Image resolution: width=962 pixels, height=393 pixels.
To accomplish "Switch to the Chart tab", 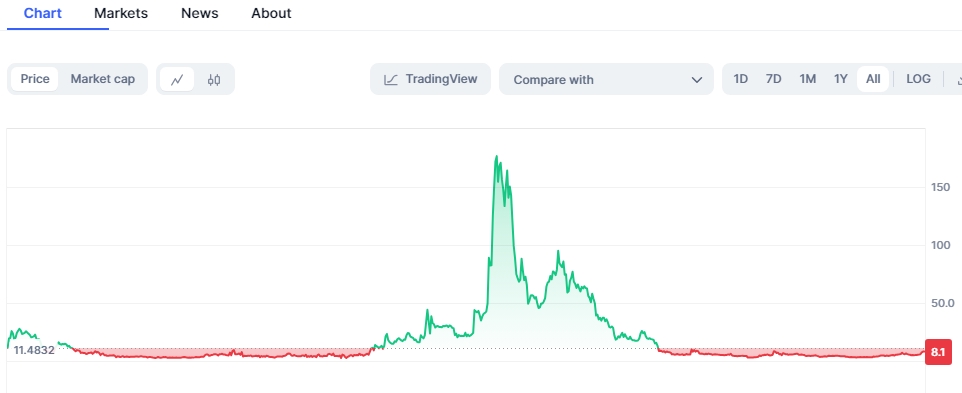I will coord(43,13).
